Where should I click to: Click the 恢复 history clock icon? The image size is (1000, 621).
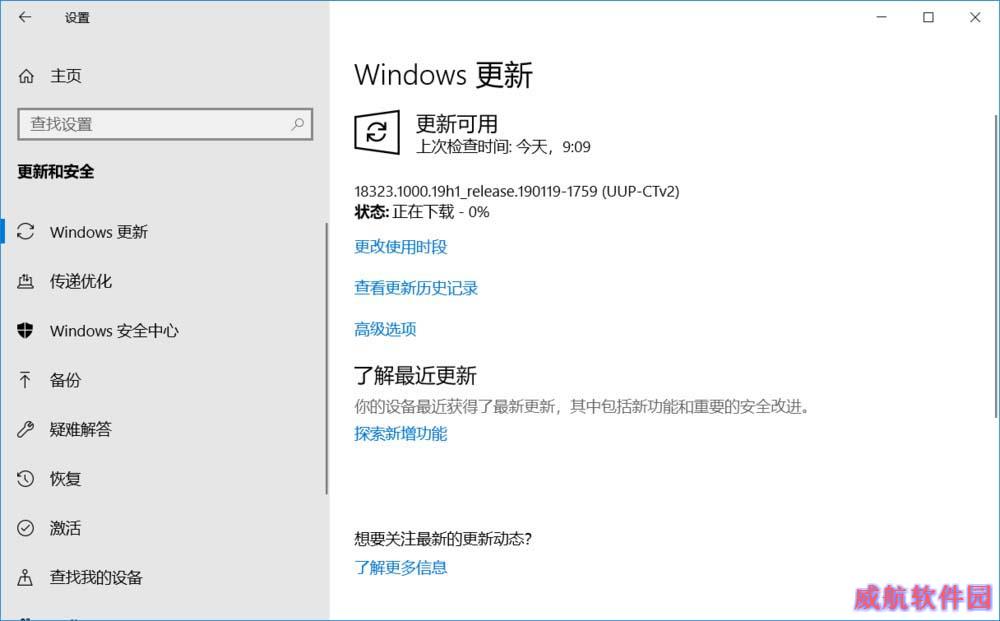tap(26, 478)
